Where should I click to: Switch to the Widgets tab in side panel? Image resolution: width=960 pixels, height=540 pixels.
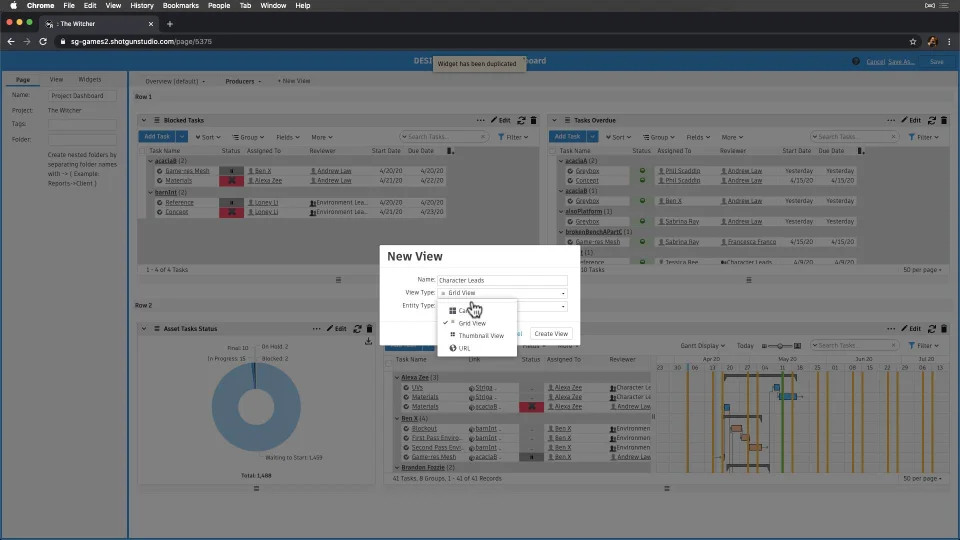[x=89, y=80]
